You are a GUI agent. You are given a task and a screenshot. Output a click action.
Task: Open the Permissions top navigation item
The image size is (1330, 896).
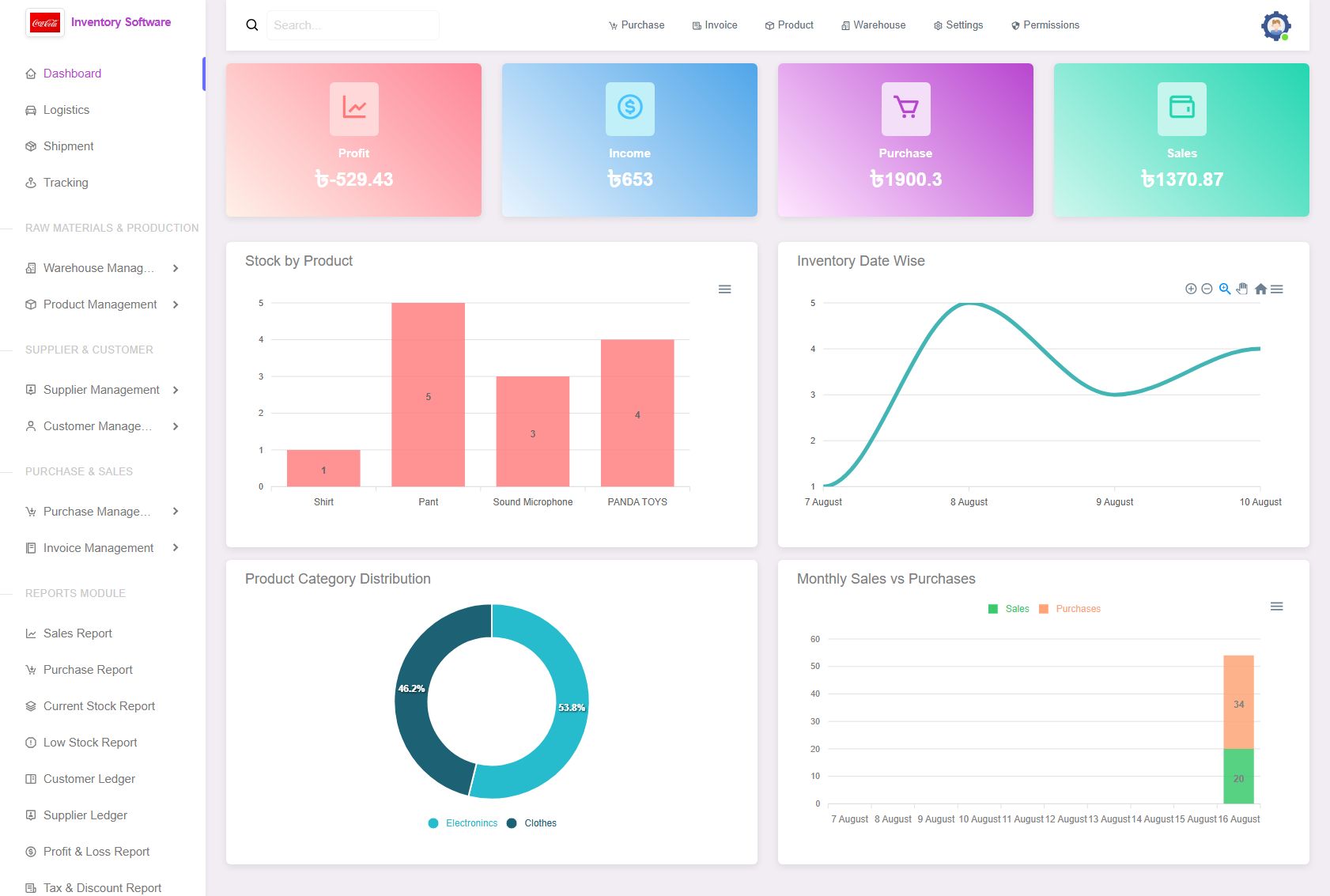point(1045,25)
